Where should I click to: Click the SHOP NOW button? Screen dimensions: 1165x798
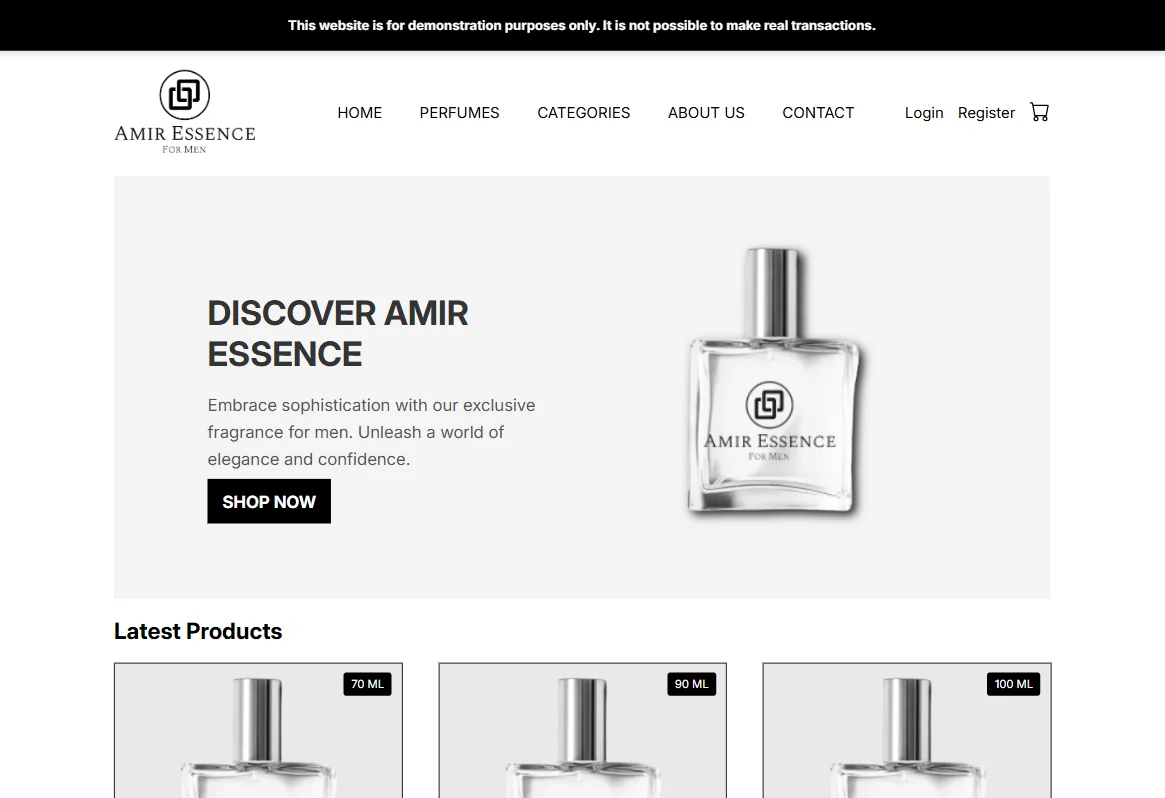[x=269, y=502]
